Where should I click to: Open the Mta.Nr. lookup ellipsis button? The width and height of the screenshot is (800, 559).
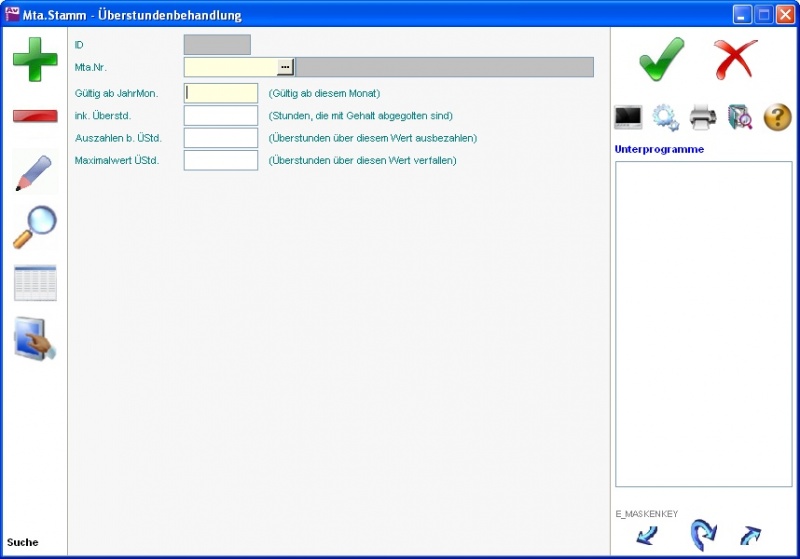click(x=285, y=67)
